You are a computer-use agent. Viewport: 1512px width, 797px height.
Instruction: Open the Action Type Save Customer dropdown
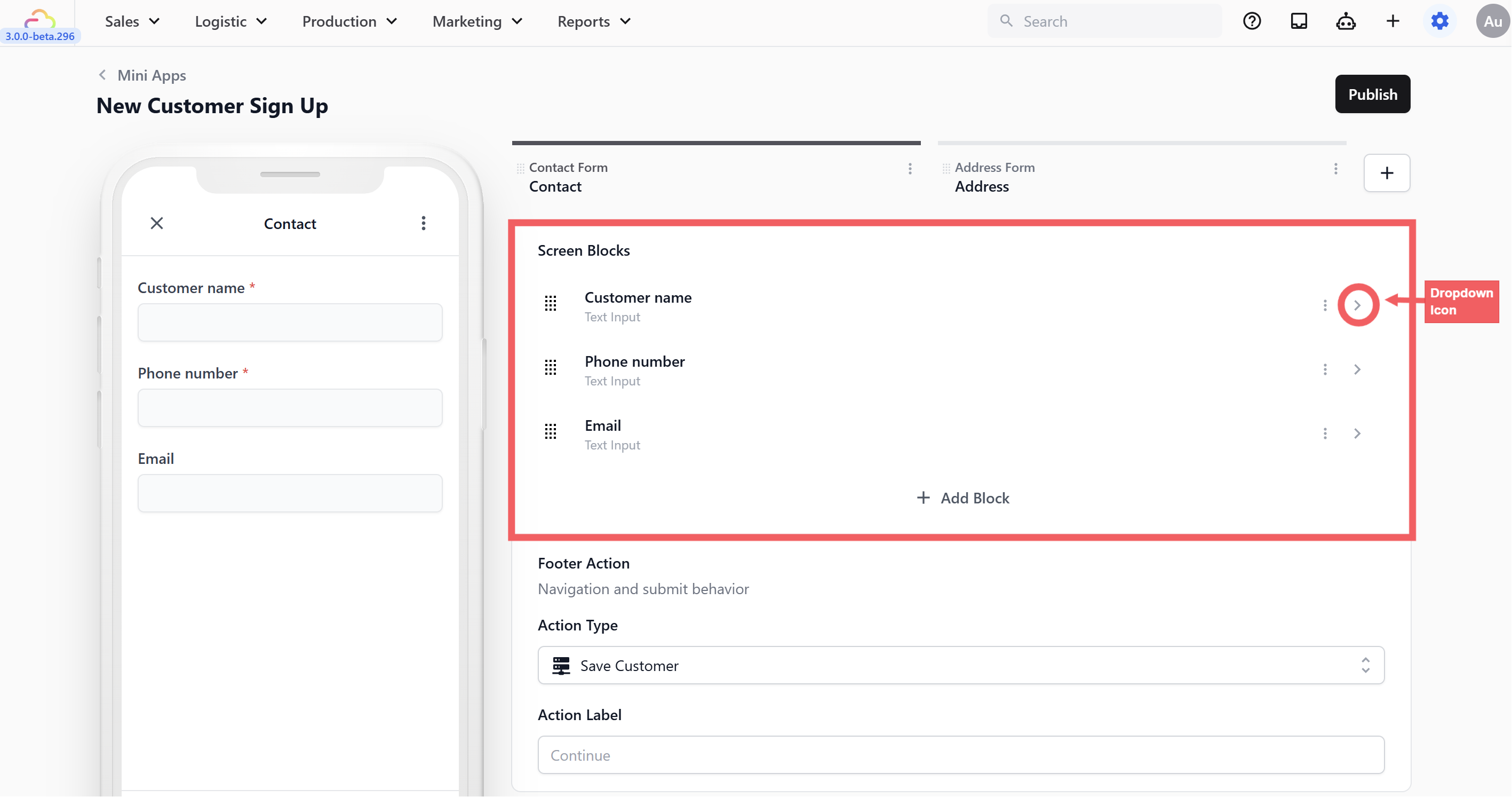(x=960, y=666)
